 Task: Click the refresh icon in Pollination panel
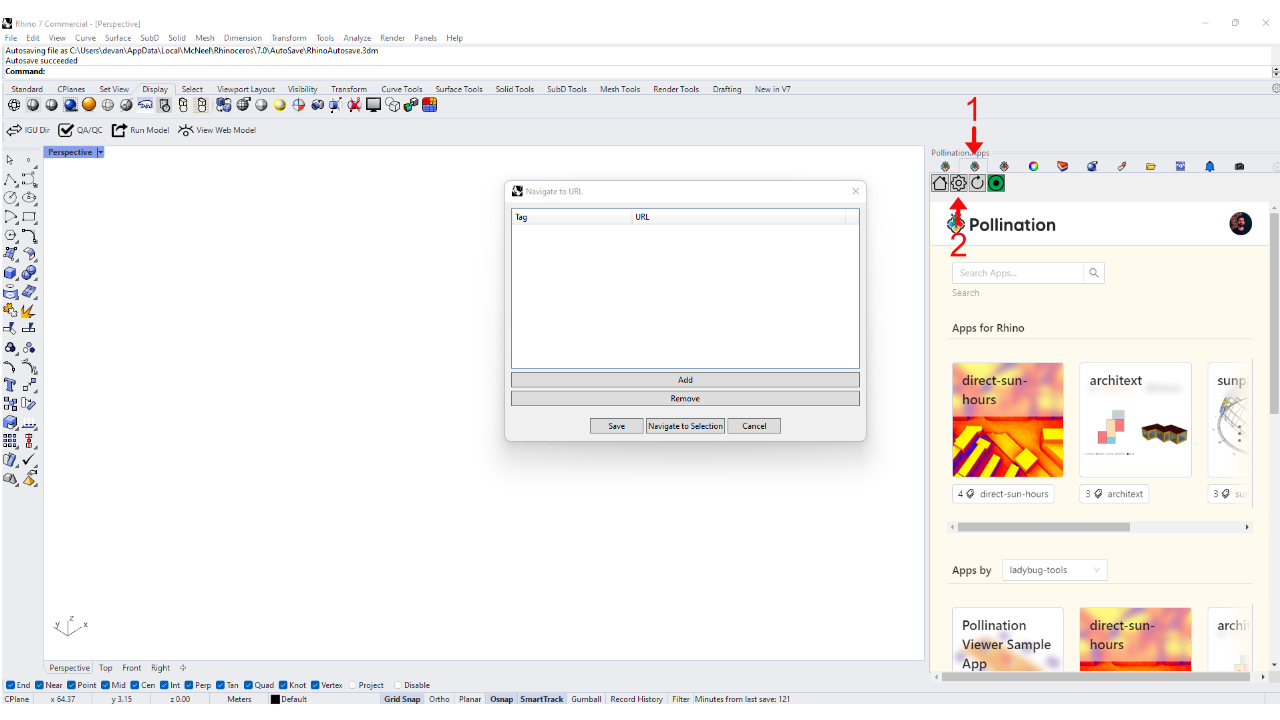point(977,183)
